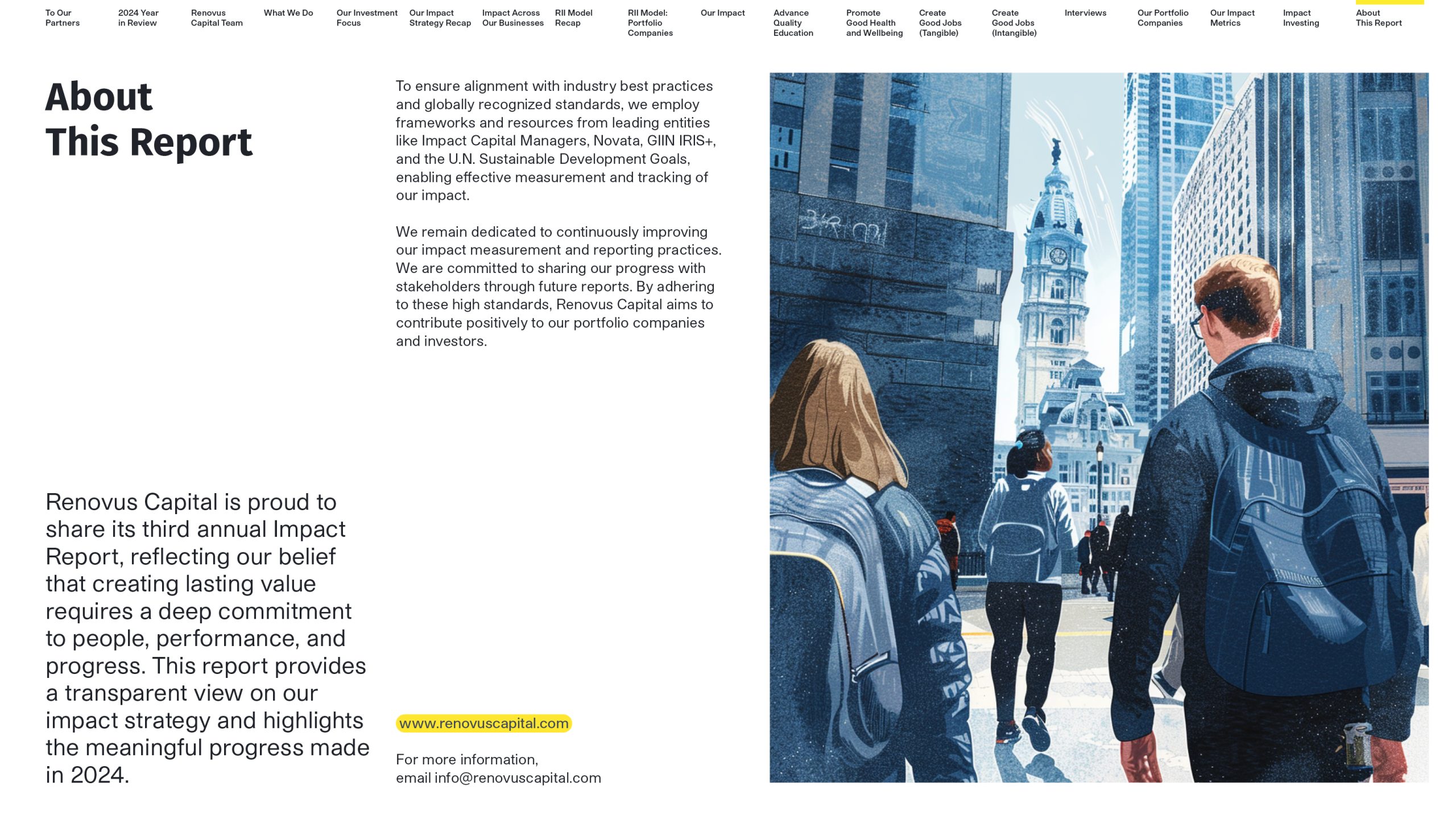Select the About This Report tab
This screenshot has width=1456, height=819.
point(1379,18)
